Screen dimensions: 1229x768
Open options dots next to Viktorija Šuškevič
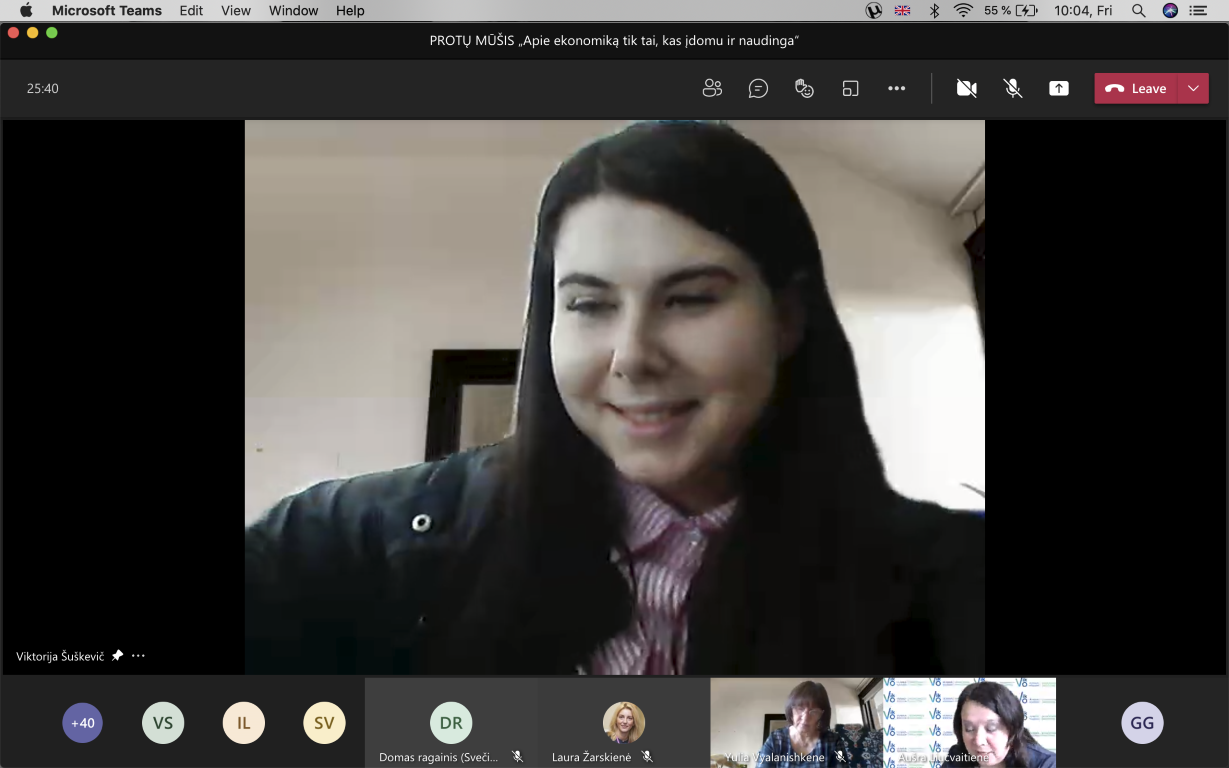point(138,656)
